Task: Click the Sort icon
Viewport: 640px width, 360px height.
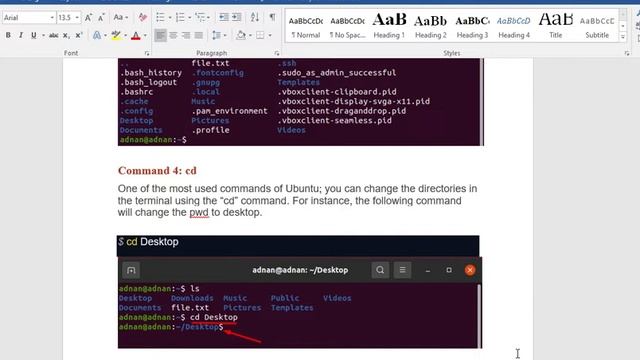Action: [x=255, y=17]
